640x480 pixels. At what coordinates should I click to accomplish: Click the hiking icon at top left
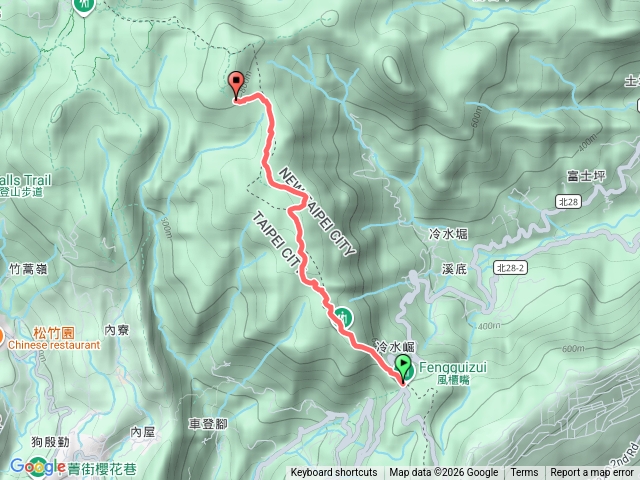point(84,5)
